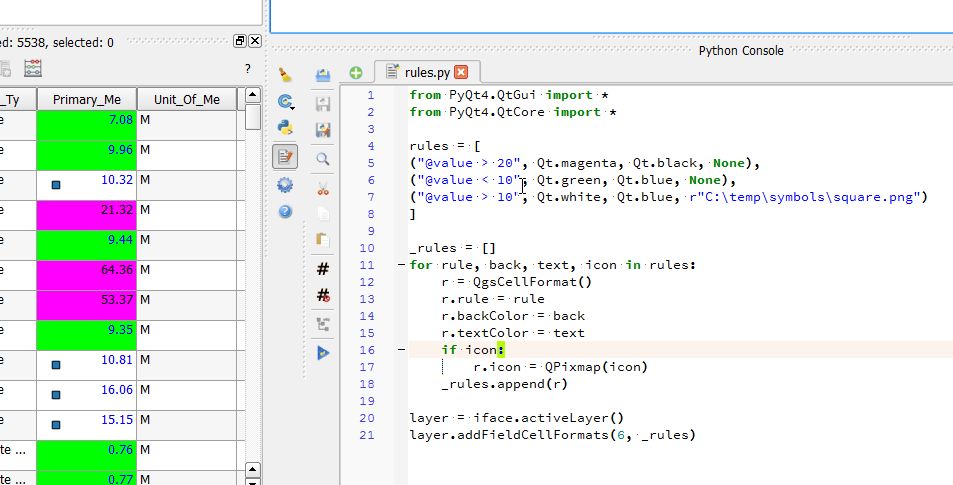This screenshot has width=953, height=485.
Task: Click the Open File icon in editor toolbar
Action: coord(323,74)
